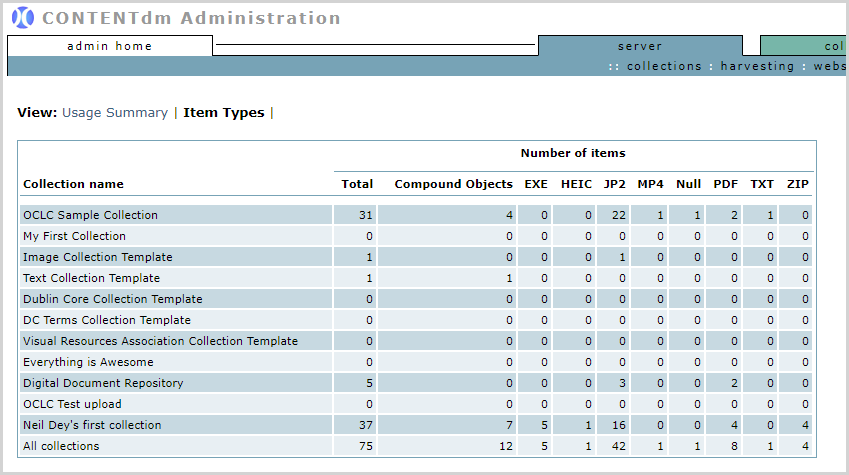Image resolution: width=849 pixels, height=475 pixels.
Task: Click the ZIP column header
Action: point(798,184)
